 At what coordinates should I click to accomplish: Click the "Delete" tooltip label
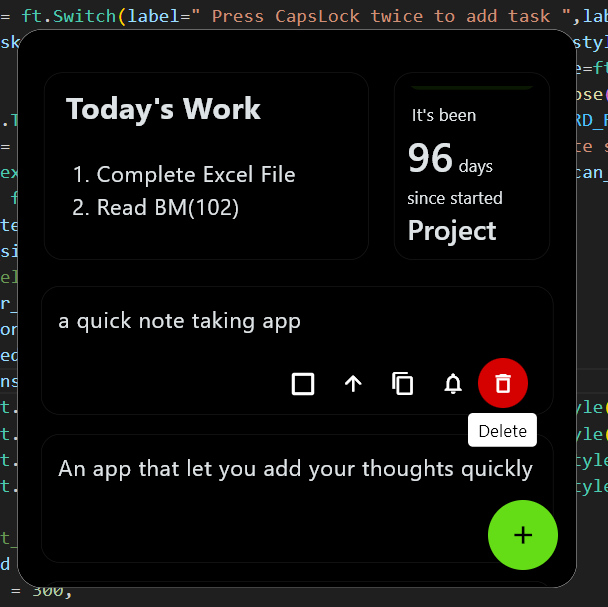pos(502,431)
